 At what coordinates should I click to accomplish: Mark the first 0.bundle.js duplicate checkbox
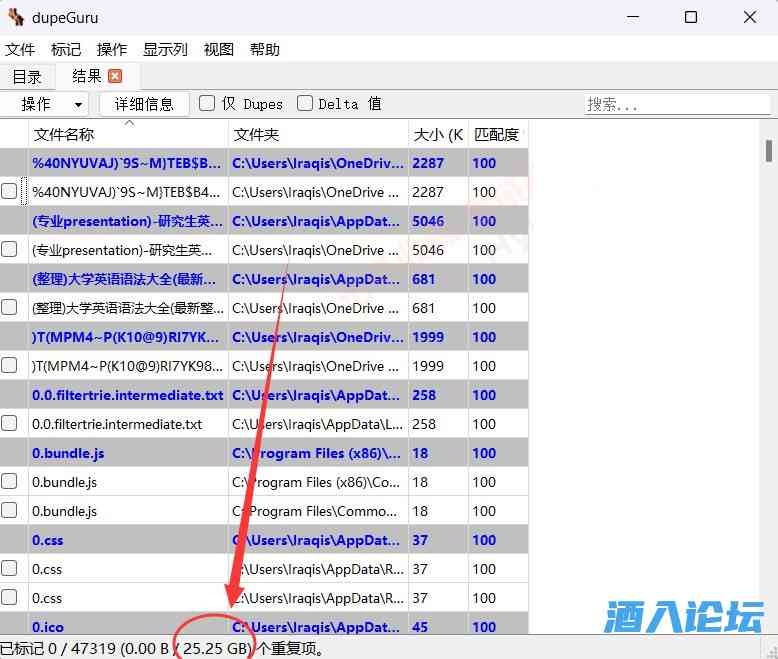[x=10, y=482]
